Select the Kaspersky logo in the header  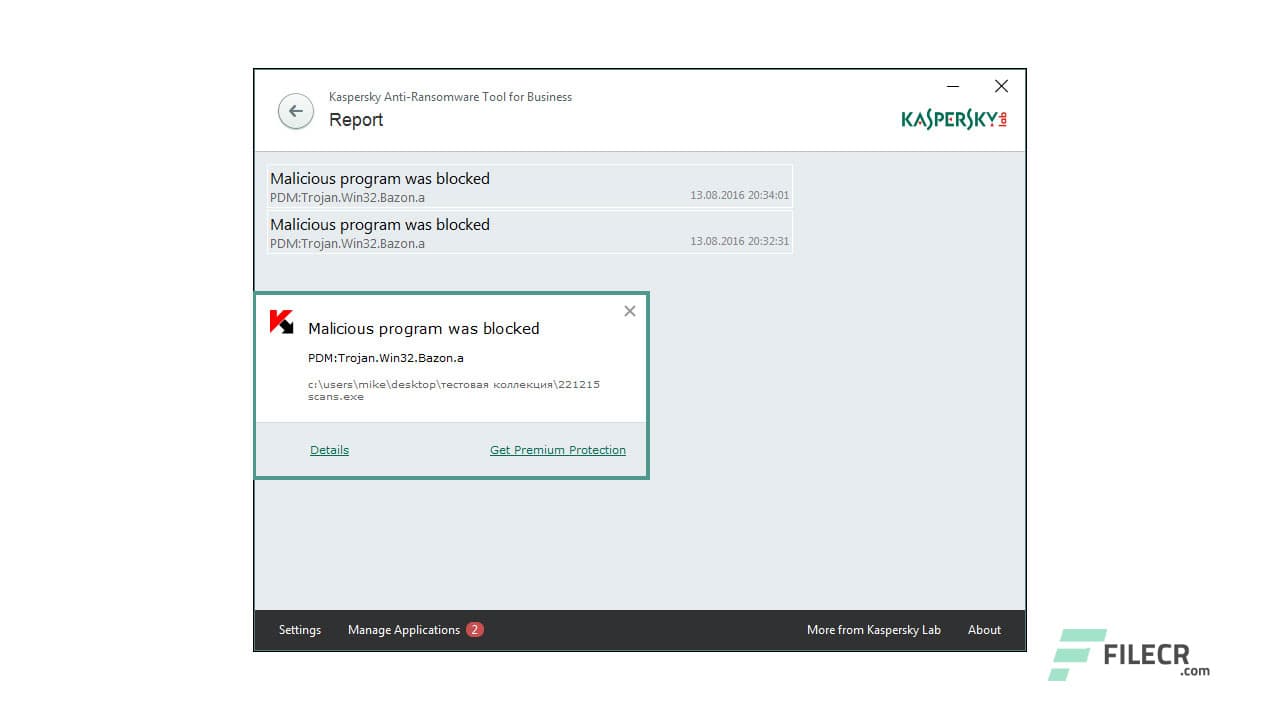tap(951, 117)
